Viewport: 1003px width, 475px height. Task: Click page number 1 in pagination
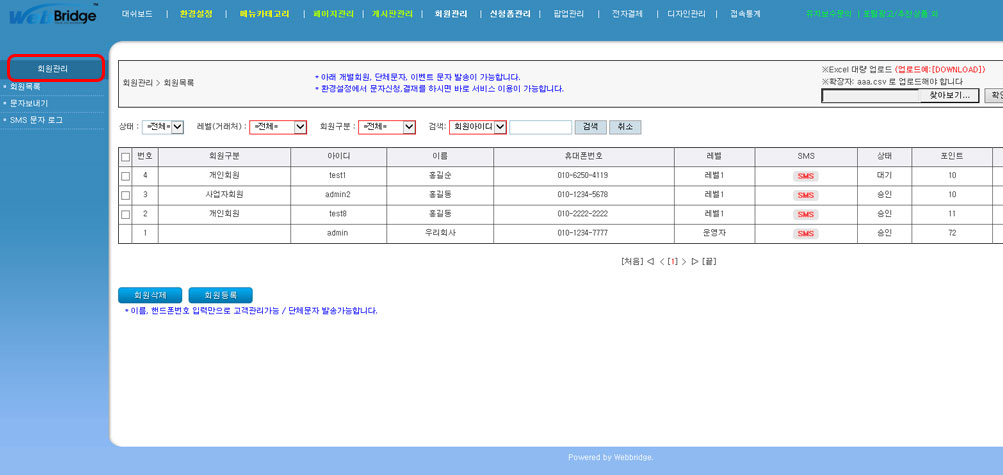point(672,261)
